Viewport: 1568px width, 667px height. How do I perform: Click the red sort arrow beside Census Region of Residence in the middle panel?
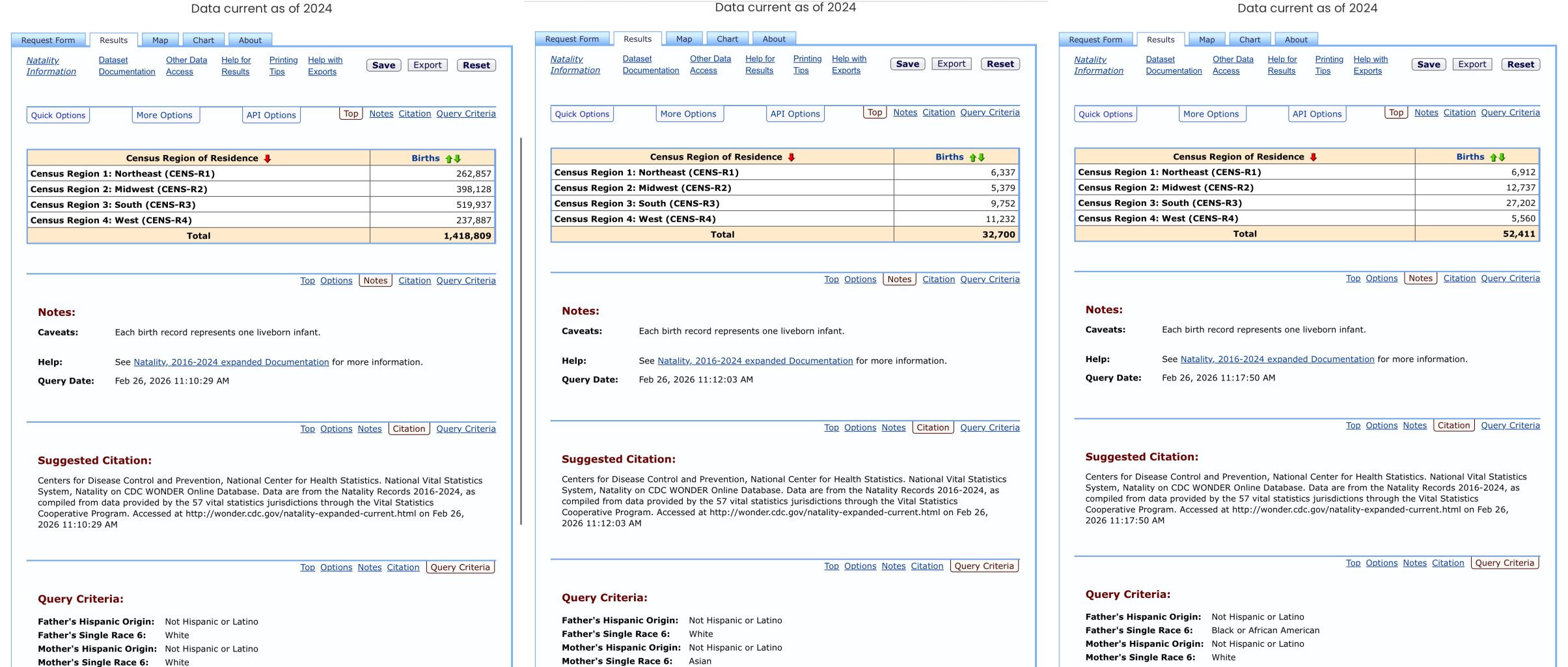pyautogui.click(x=791, y=157)
